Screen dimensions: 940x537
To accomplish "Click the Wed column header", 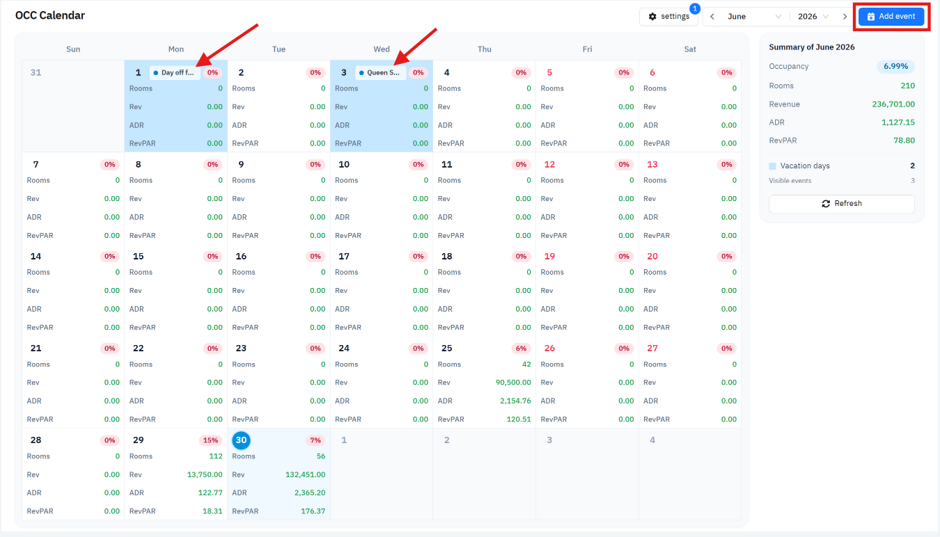I will [381, 49].
